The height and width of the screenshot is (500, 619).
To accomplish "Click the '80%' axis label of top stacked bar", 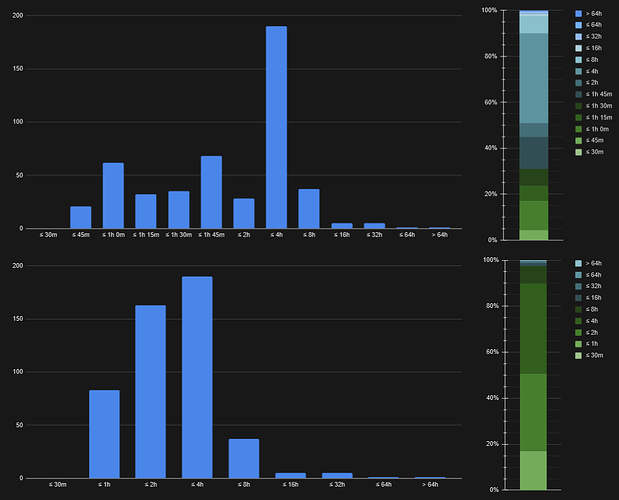I will [x=490, y=56].
